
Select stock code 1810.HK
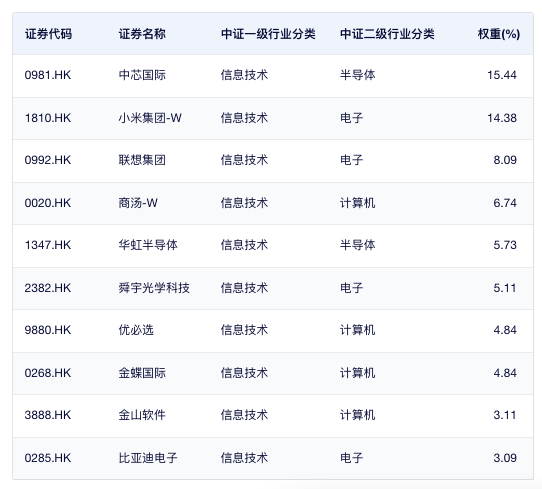[x=48, y=118]
